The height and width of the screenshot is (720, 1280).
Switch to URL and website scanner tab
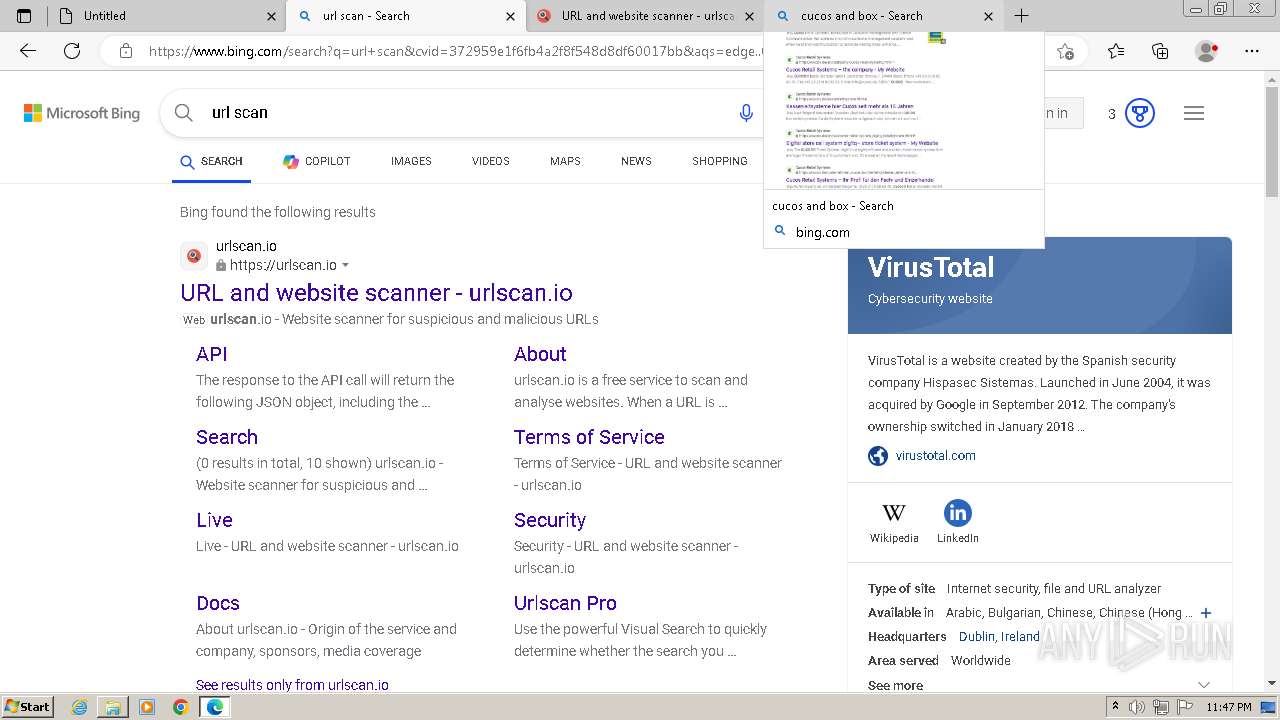(x=646, y=16)
